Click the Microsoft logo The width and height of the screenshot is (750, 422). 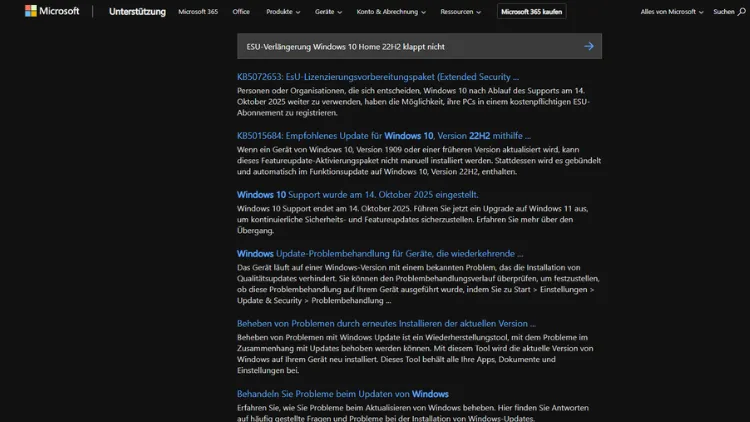(x=45, y=12)
